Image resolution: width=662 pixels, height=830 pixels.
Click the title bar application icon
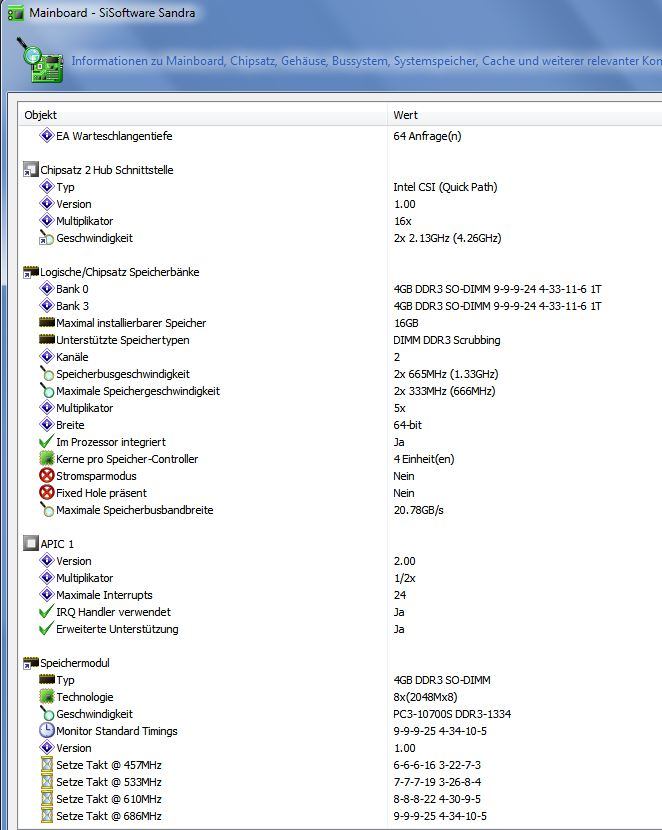click(15, 13)
